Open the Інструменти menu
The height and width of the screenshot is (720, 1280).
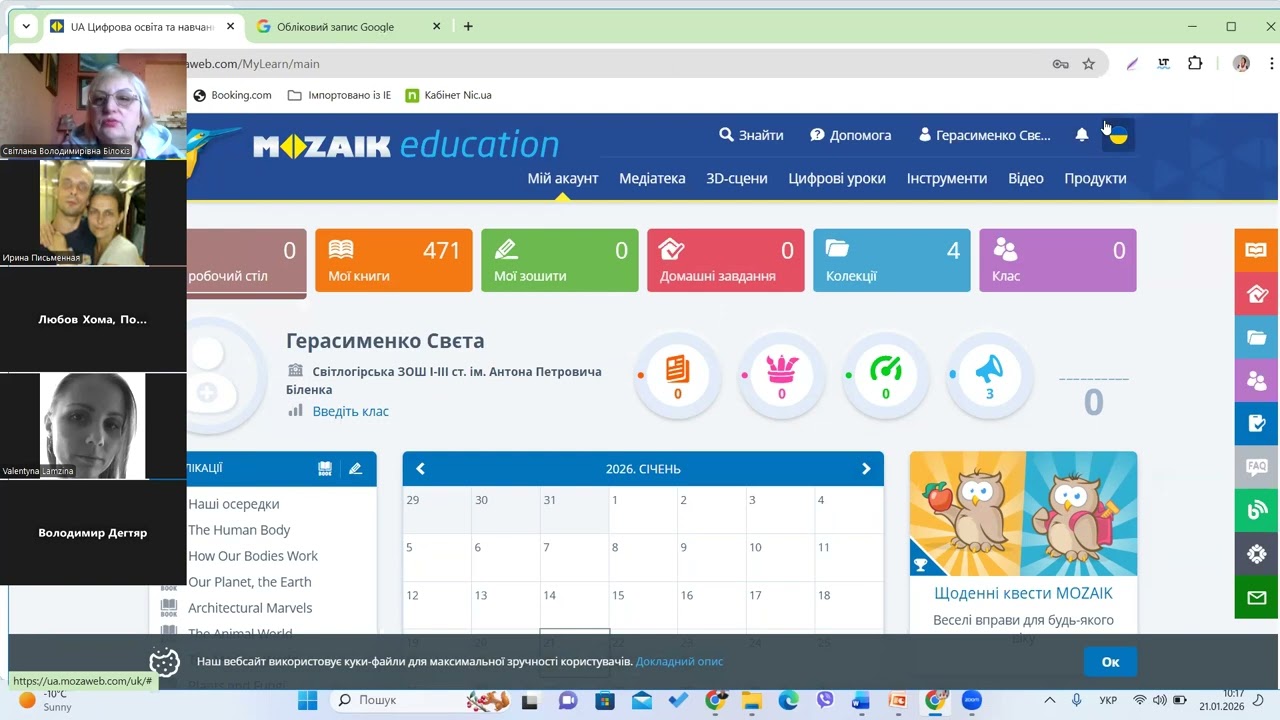coord(947,178)
